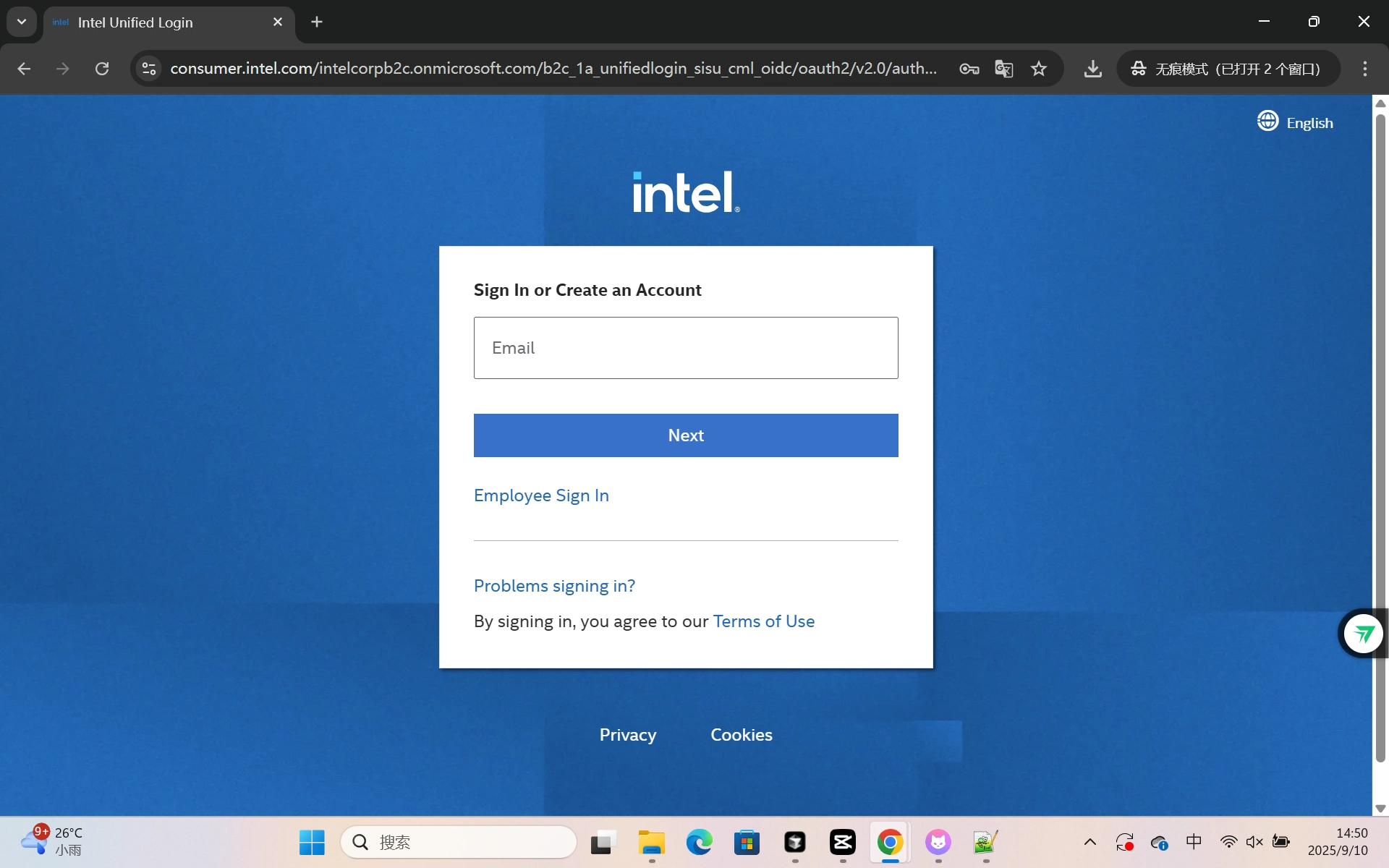Toggle the muted volume tray icon

[x=1254, y=842]
